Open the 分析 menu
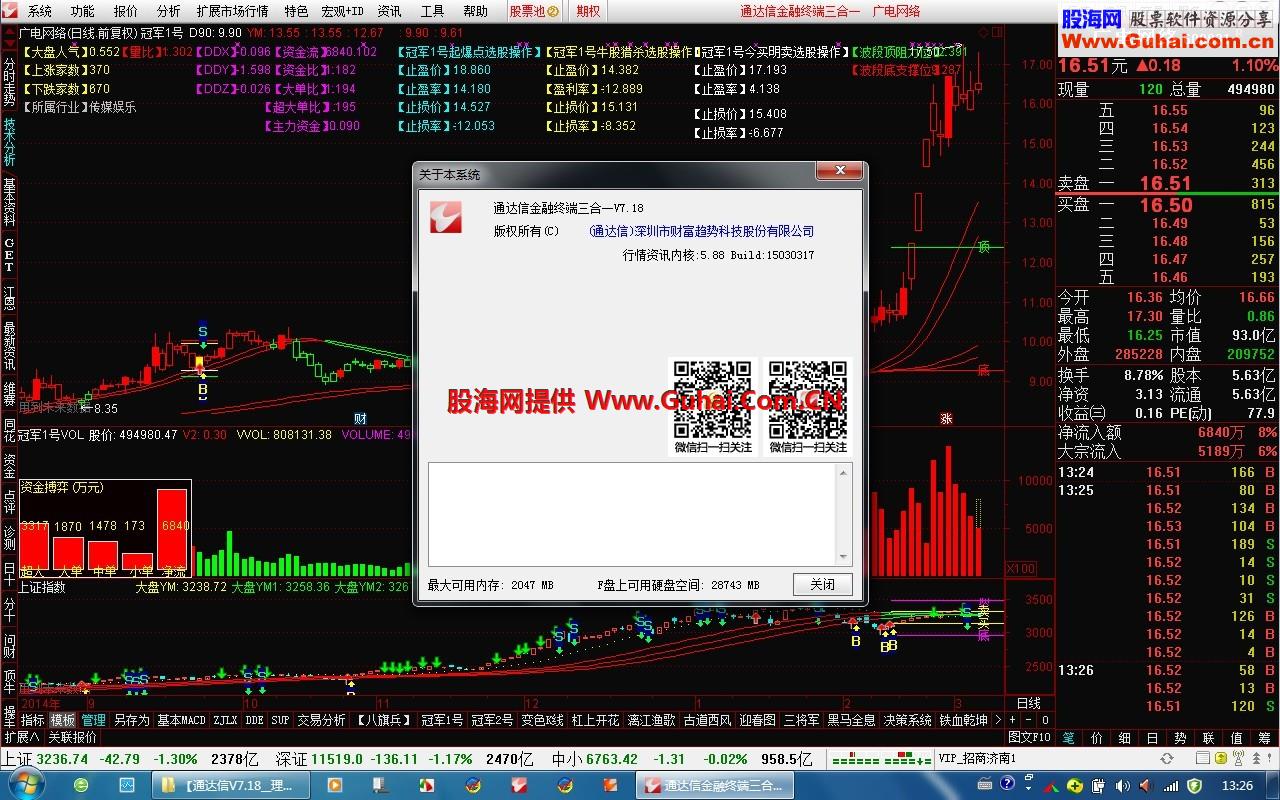 [168, 11]
